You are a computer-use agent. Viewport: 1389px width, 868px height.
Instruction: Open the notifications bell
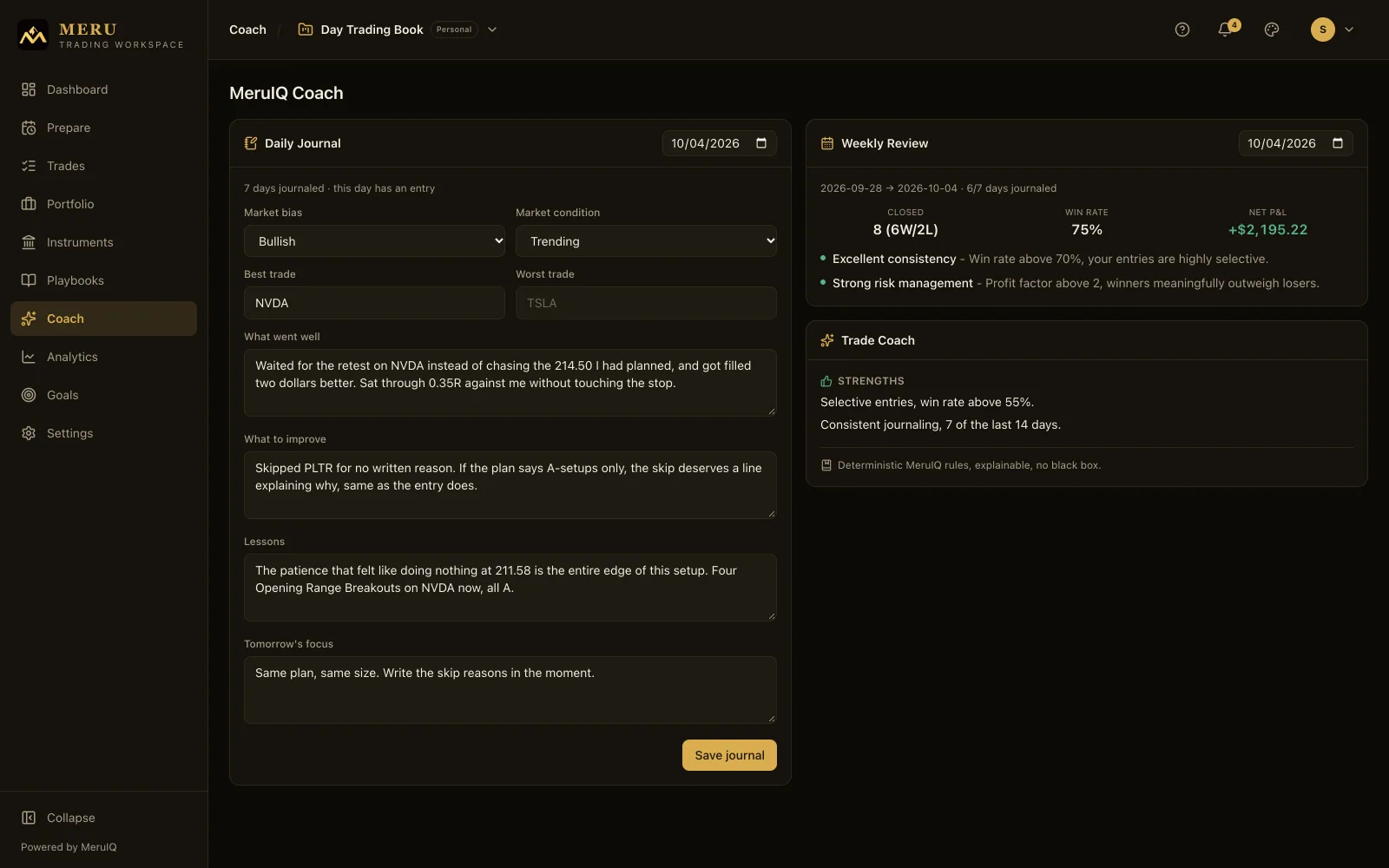coord(1225,30)
